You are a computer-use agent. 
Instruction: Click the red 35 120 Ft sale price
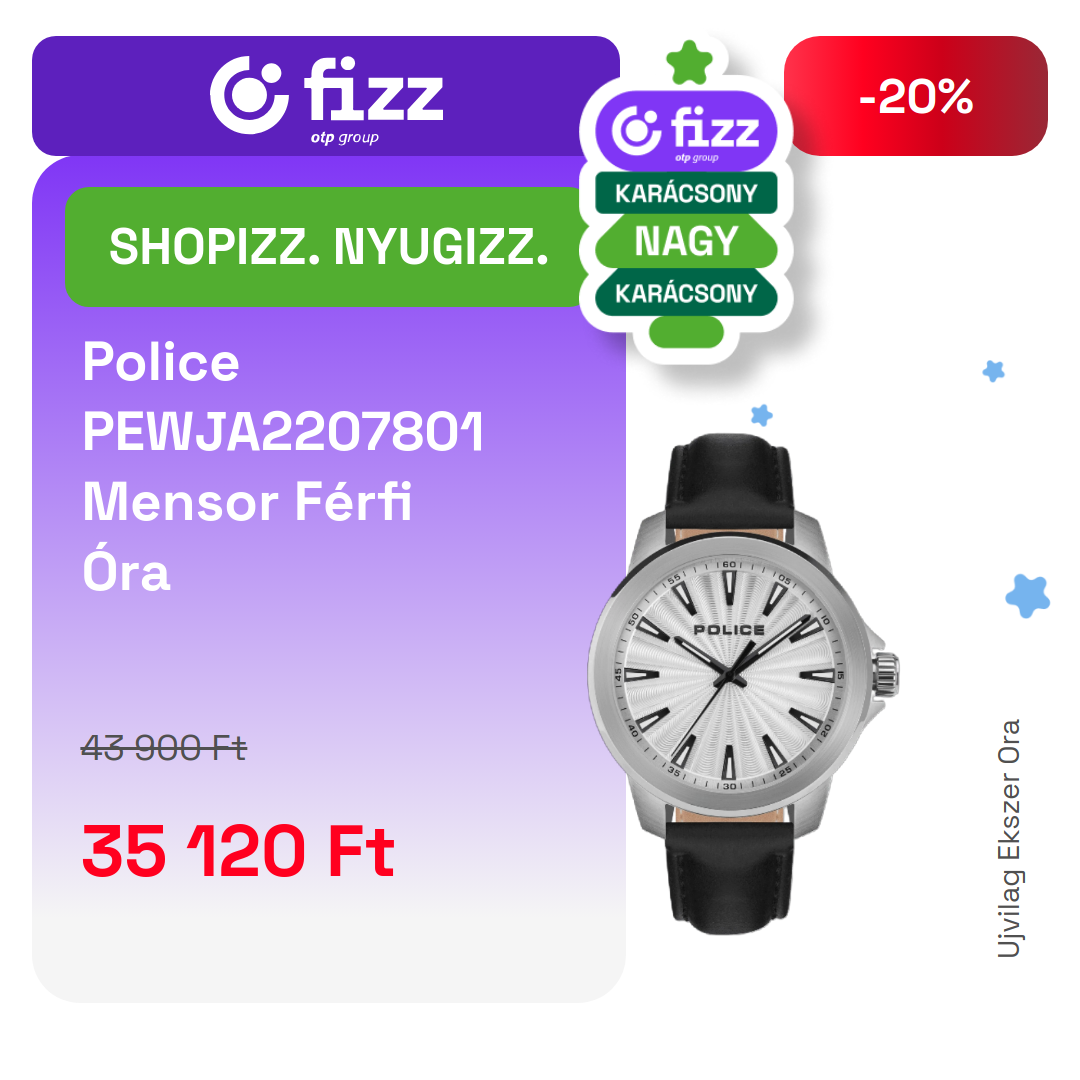(x=238, y=852)
